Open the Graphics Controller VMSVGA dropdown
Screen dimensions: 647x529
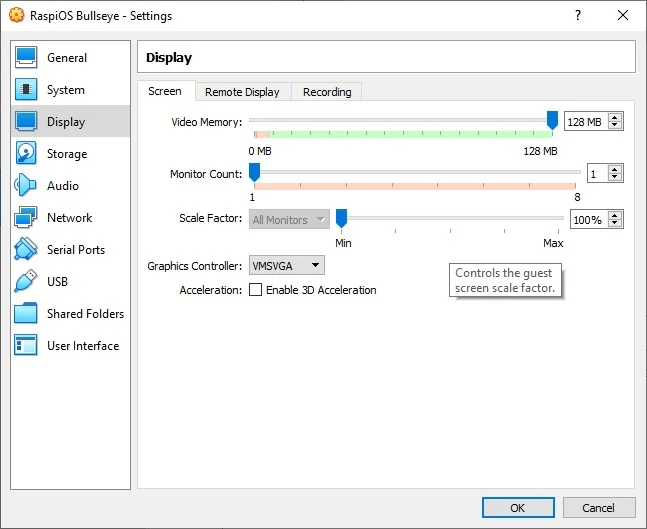pyautogui.click(x=287, y=265)
